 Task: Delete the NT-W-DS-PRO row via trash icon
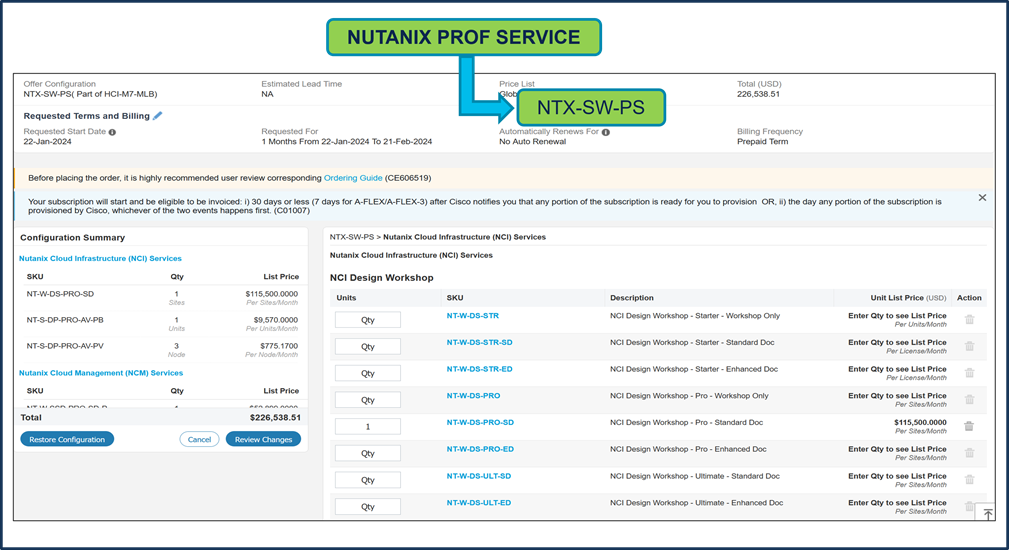tap(969, 399)
